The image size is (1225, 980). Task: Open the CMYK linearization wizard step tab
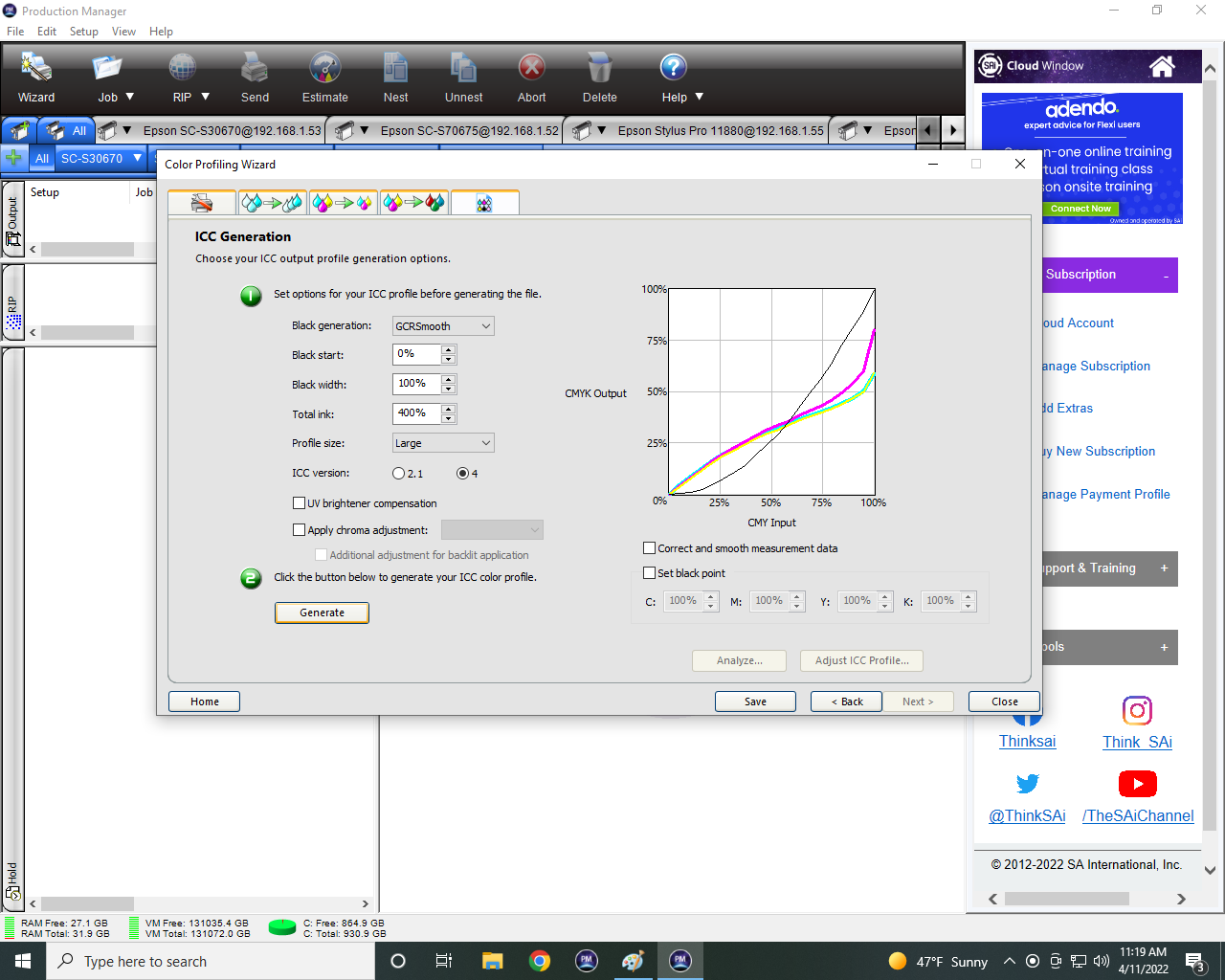[x=344, y=203]
